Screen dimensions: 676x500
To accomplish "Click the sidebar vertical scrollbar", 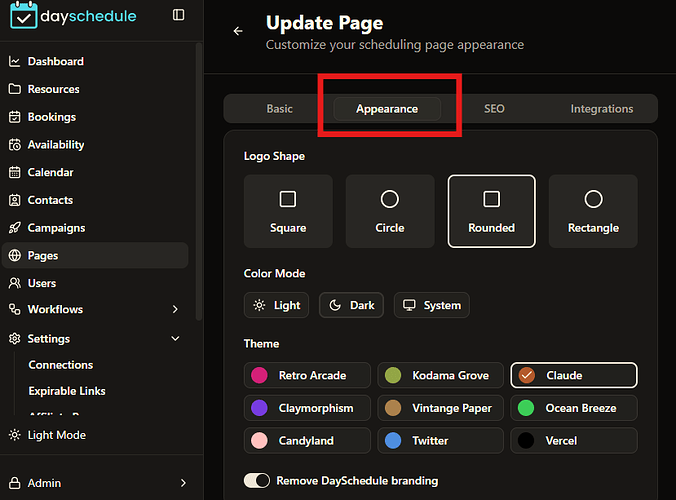I will 199,181.
